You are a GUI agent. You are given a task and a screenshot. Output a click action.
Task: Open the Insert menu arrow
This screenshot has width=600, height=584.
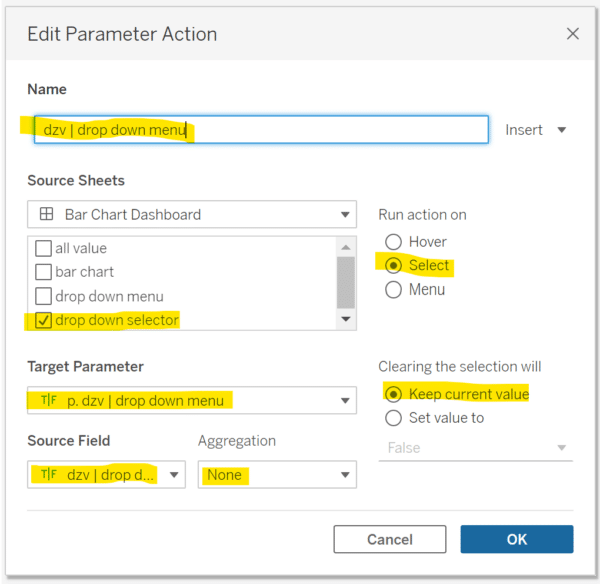tap(561, 130)
